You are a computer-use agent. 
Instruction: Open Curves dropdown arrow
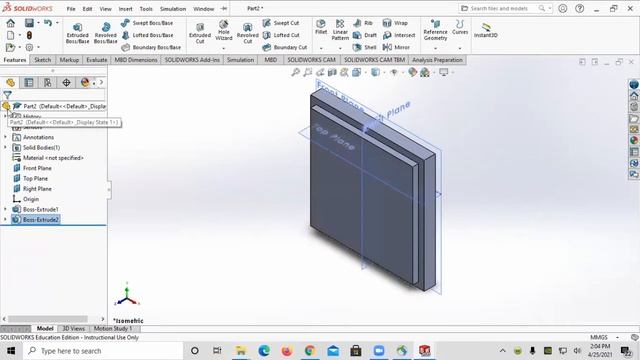pyautogui.click(x=460, y=48)
